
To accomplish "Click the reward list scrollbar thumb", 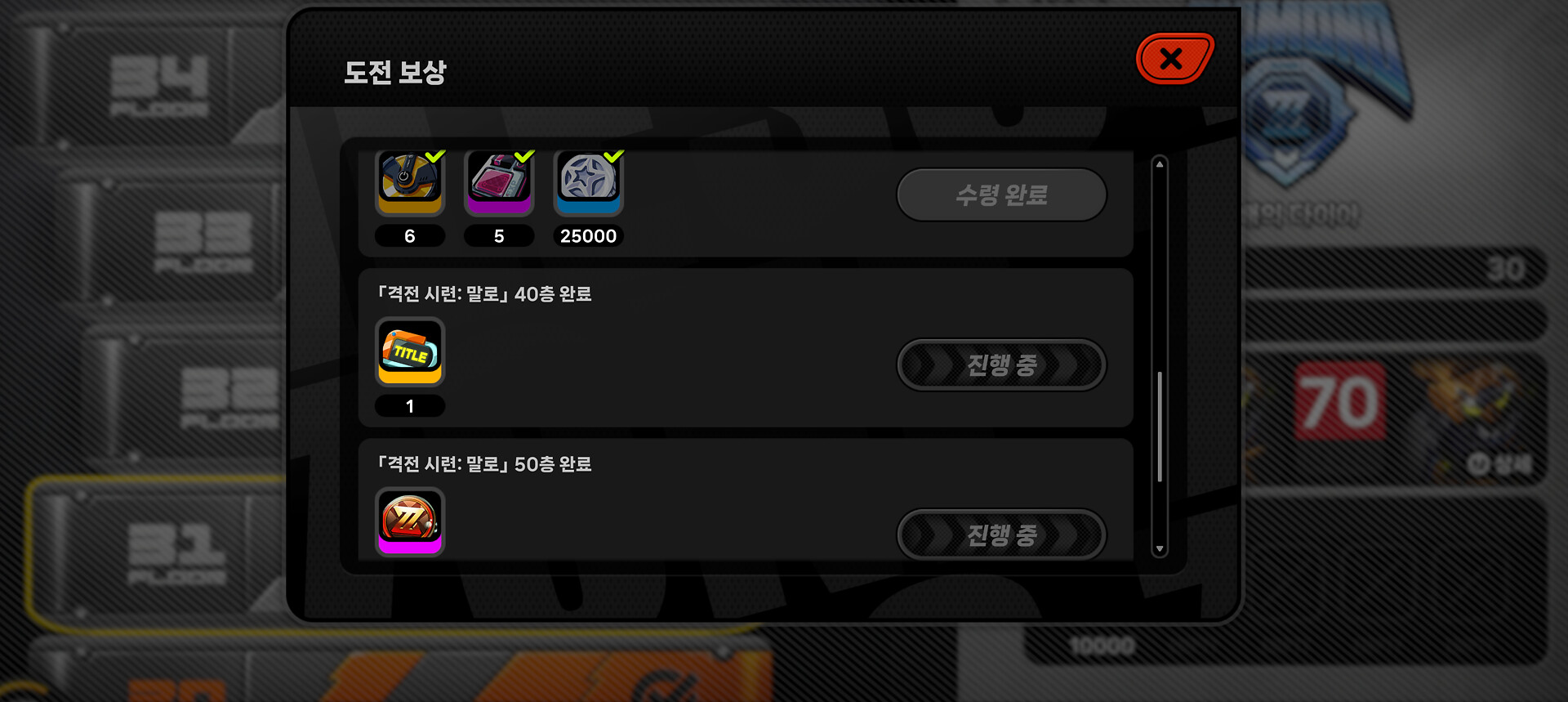I will coord(1159,427).
